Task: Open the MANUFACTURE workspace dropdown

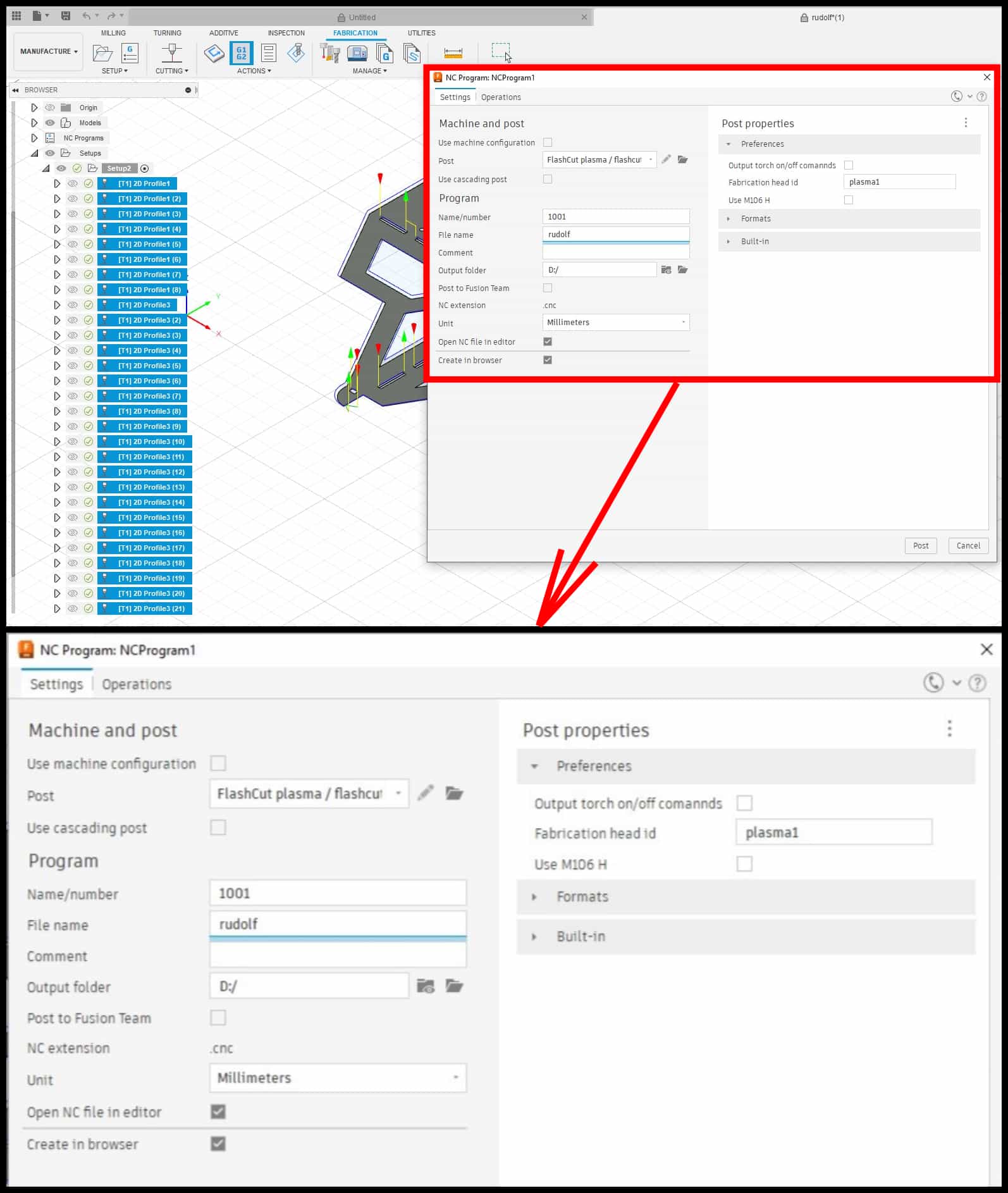Action: point(49,51)
